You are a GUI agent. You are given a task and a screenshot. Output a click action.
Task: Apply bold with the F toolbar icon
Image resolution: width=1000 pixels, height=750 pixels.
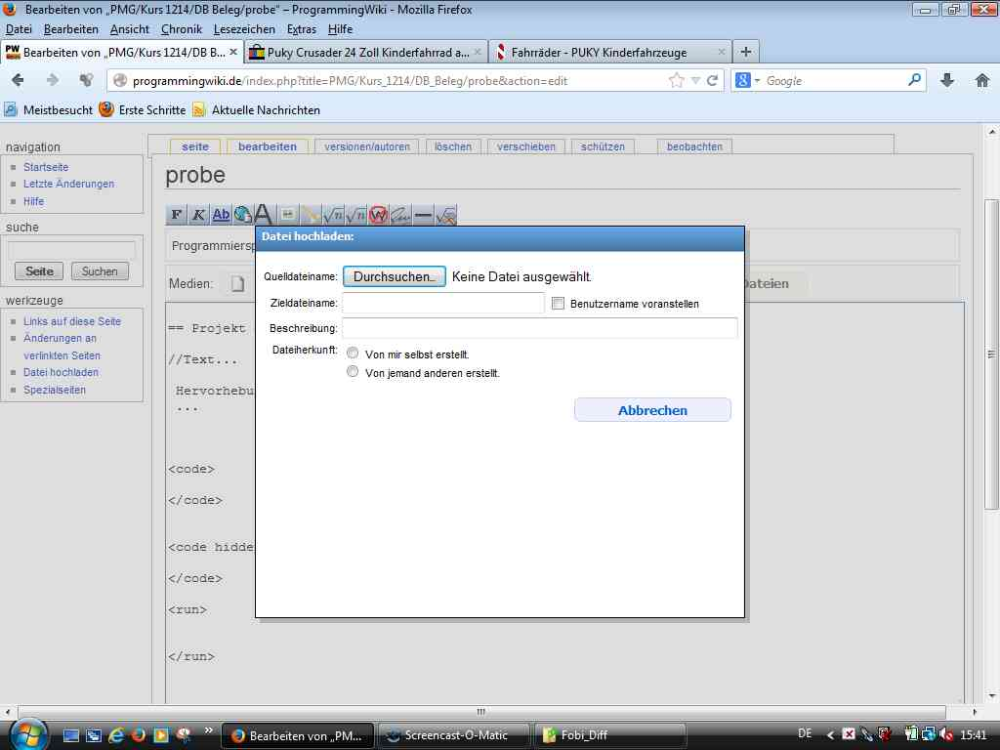(x=176, y=215)
